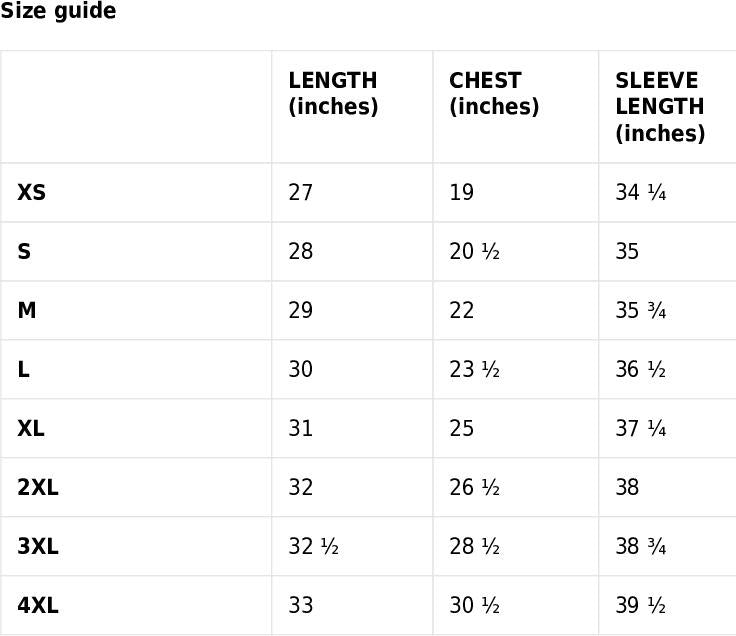
Task: Select the L chest value 23 ½
Action: [475, 369]
